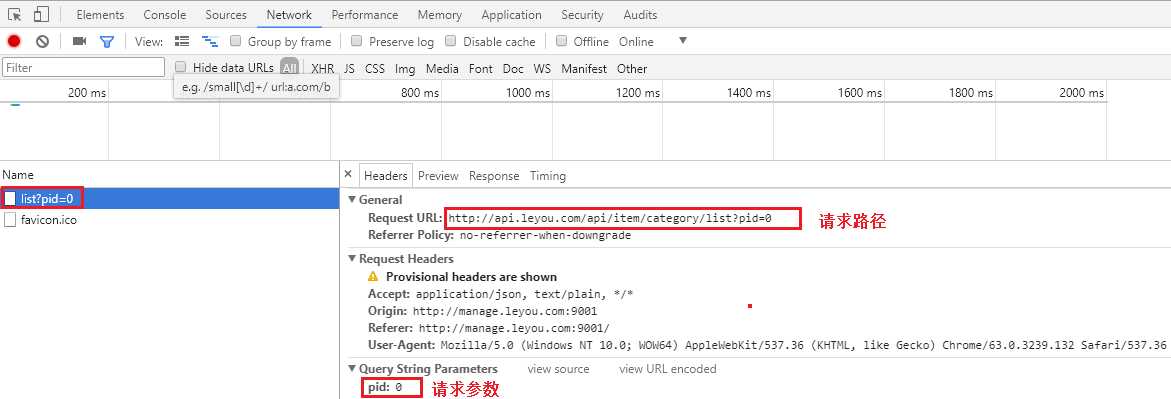
Task: Click the Origin header value
Action: (505, 311)
